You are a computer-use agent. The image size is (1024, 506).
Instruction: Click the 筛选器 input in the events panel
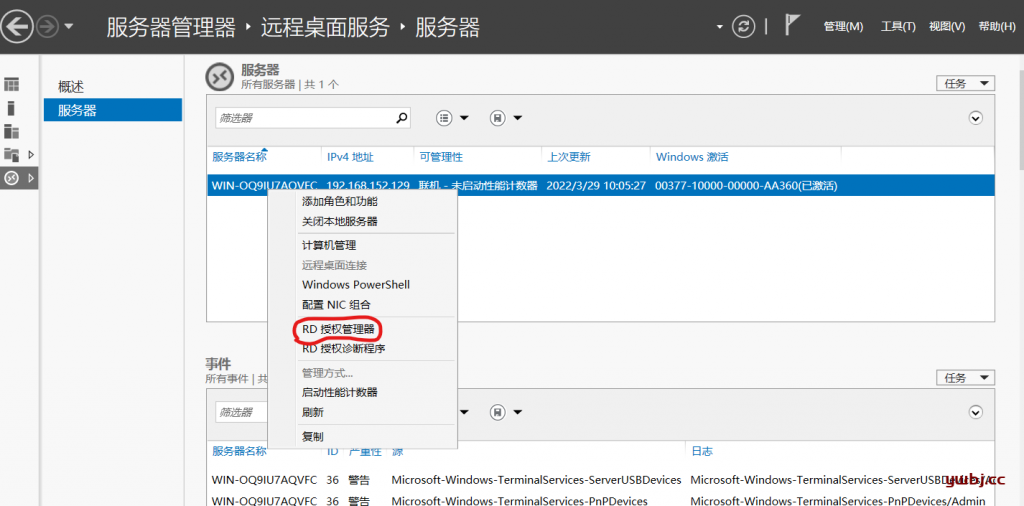click(x=242, y=412)
